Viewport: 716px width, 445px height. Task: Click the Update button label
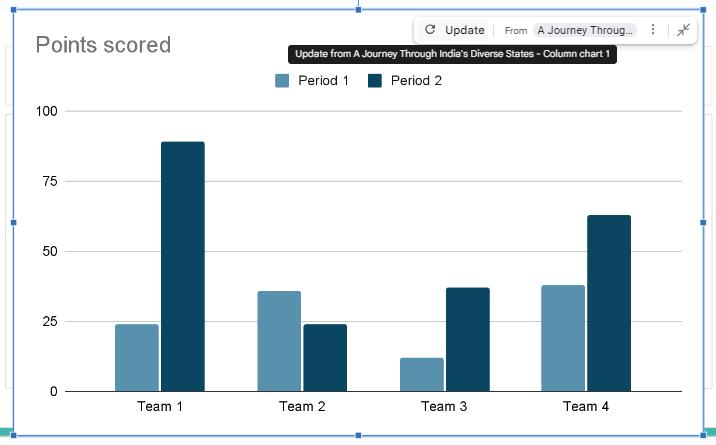pos(464,30)
